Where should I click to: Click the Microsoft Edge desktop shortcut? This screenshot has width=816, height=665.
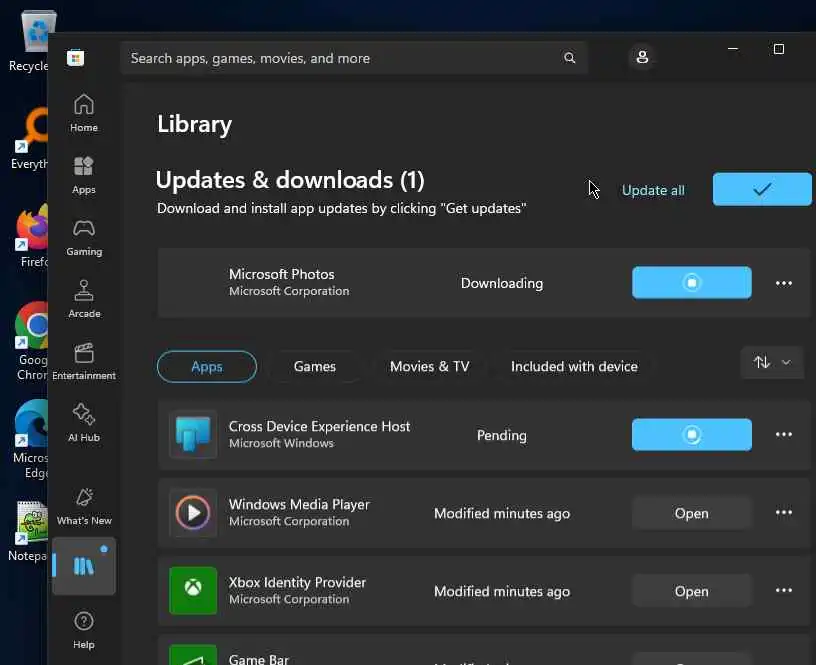(31, 440)
